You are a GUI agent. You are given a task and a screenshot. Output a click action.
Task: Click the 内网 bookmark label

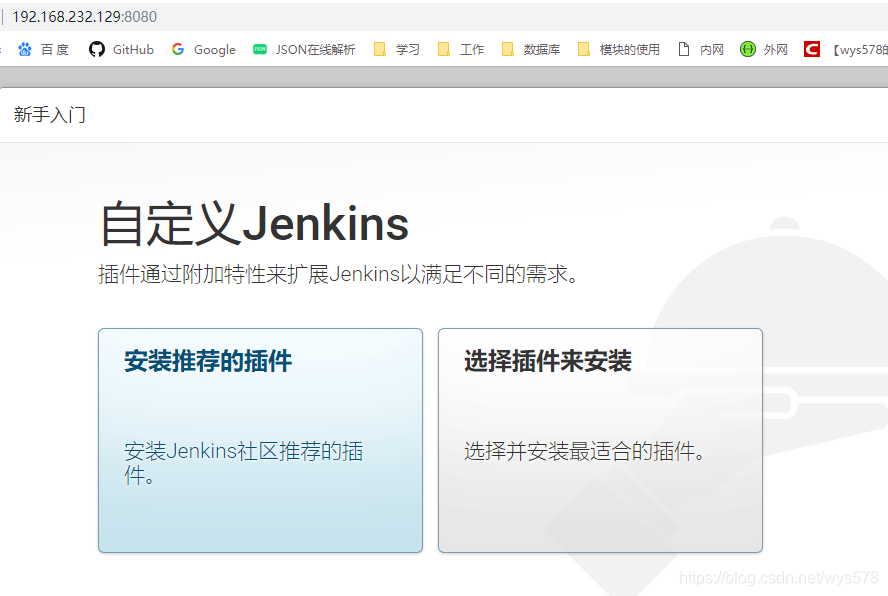click(712, 50)
